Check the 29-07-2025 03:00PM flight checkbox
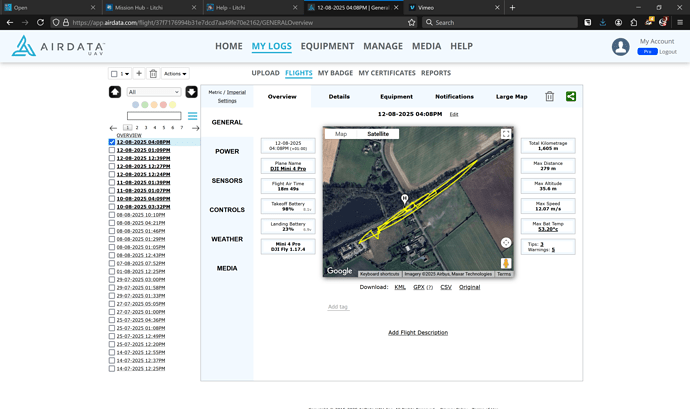The image size is (690, 409). [112, 280]
